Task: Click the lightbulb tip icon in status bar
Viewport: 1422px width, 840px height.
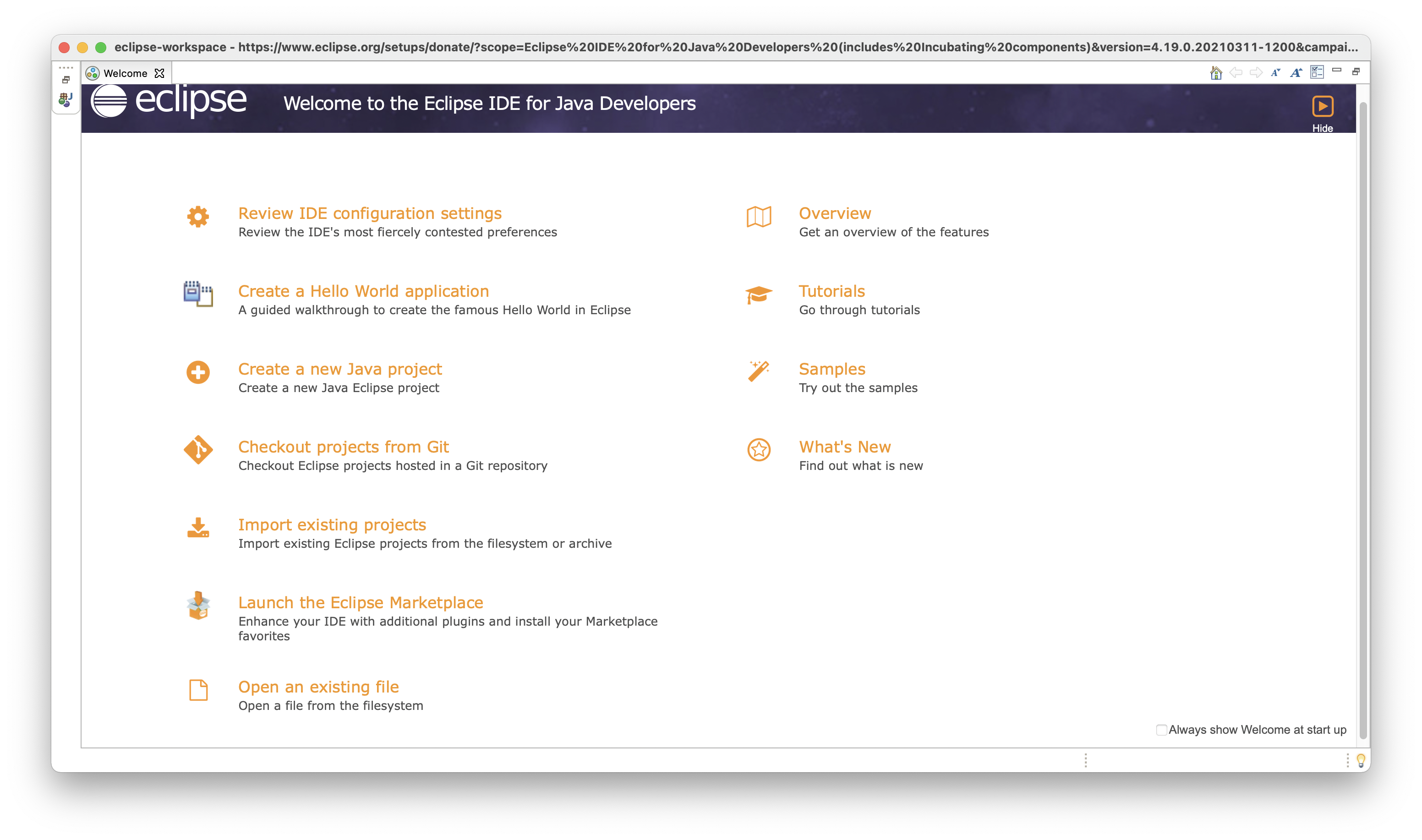Action: [1361, 760]
